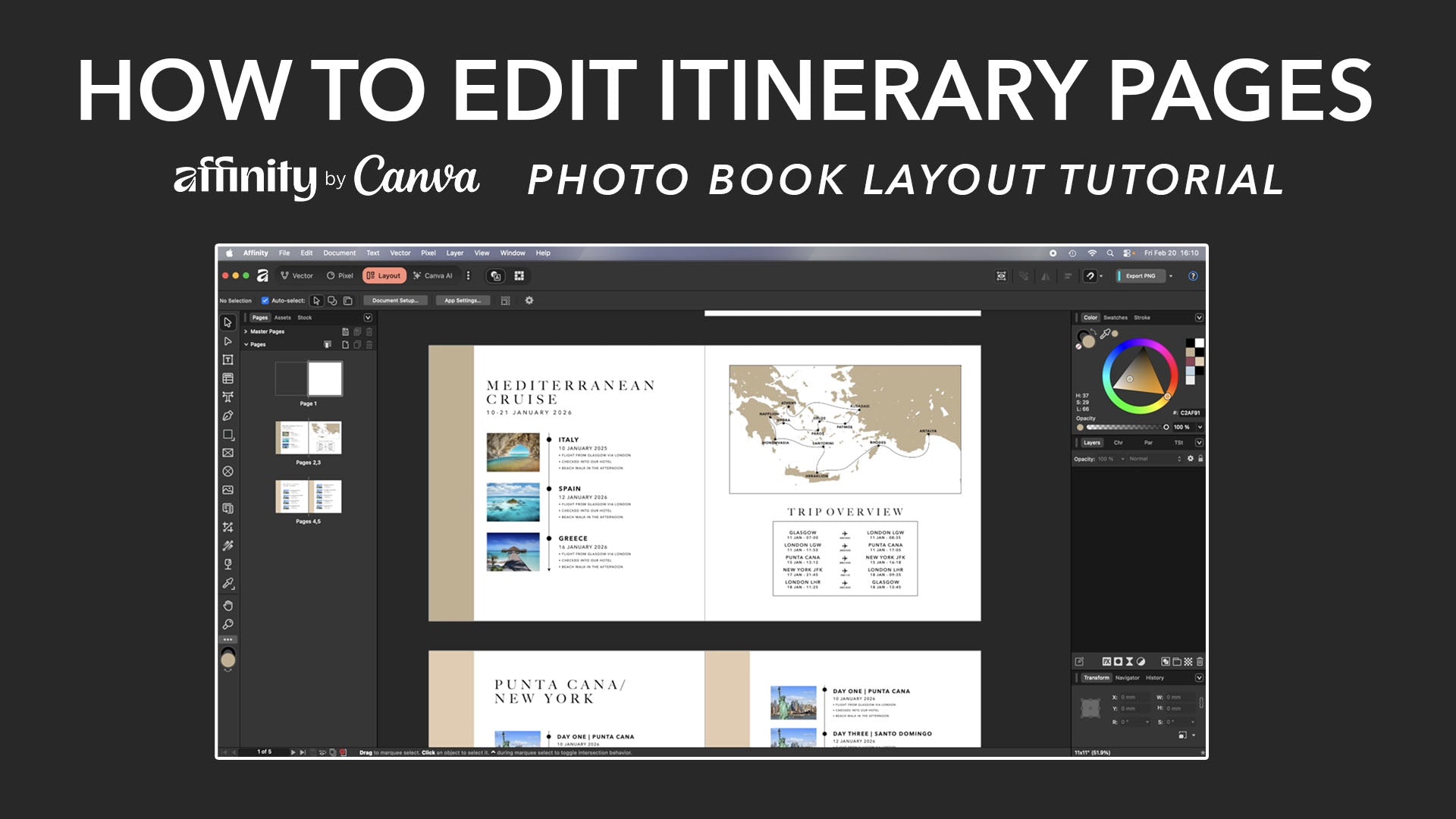Select the Pen tool
1456x819 pixels.
227,416
